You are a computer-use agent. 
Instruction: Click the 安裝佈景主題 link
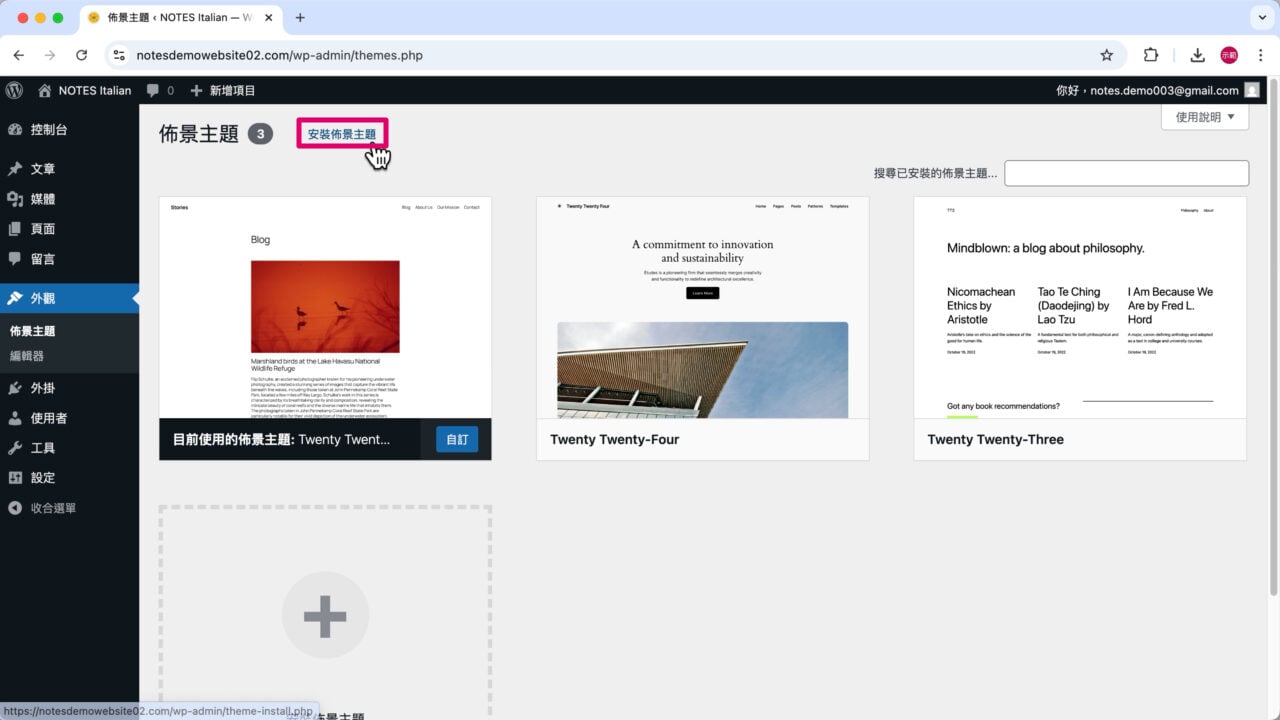click(x=342, y=133)
